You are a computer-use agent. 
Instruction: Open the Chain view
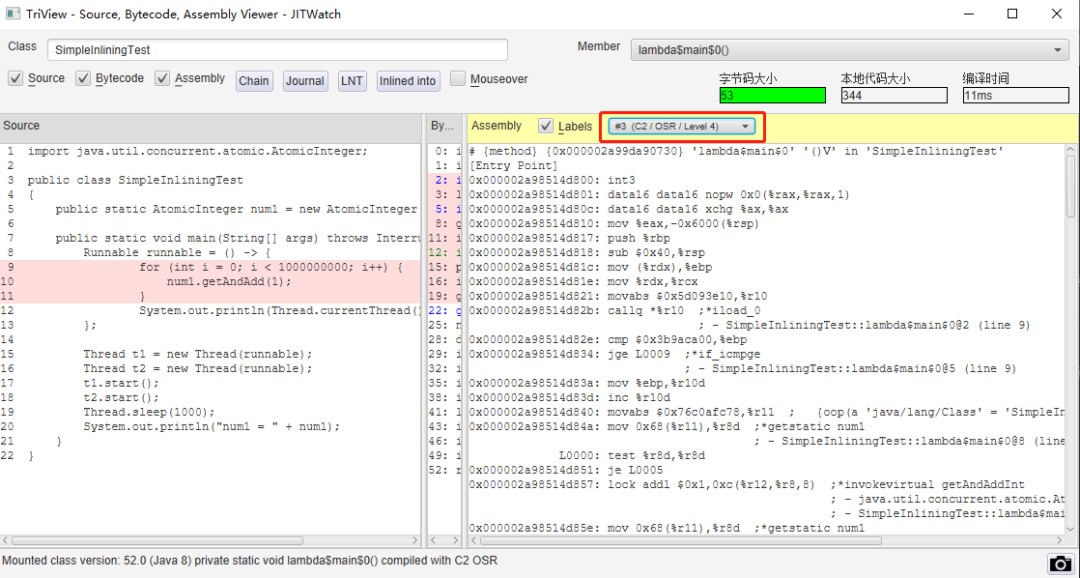pyautogui.click(x=253, y=81)
